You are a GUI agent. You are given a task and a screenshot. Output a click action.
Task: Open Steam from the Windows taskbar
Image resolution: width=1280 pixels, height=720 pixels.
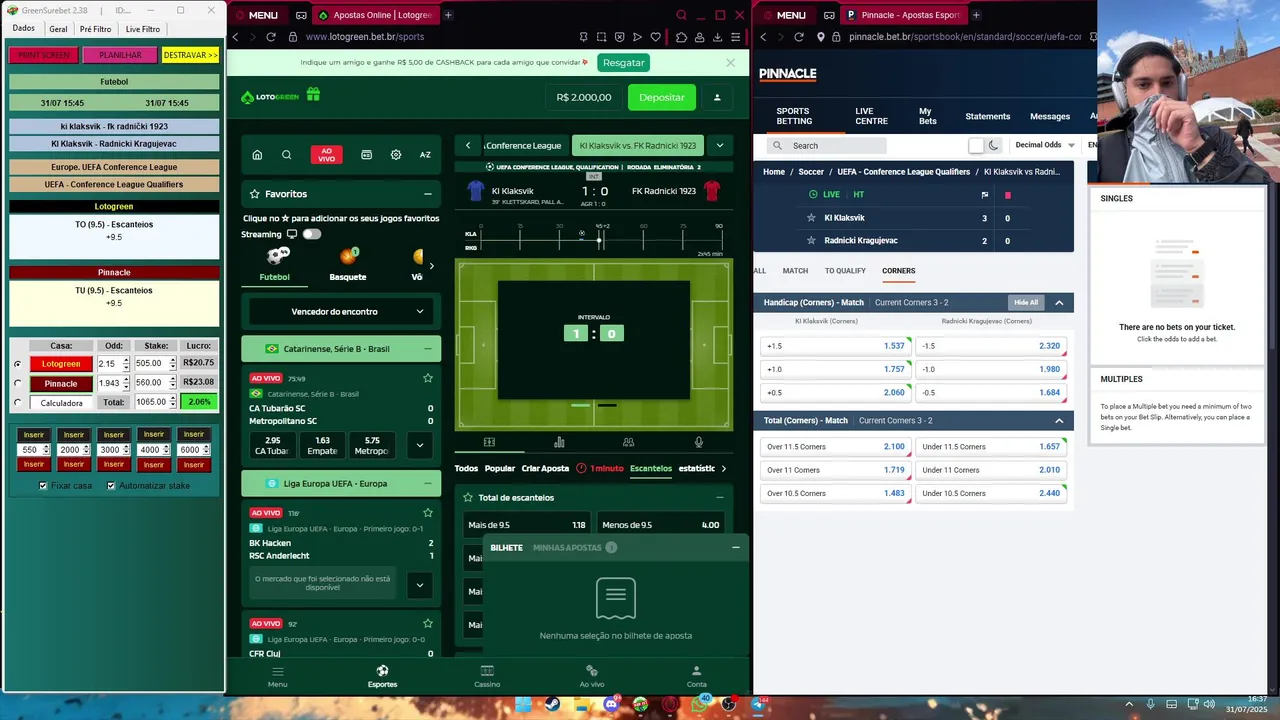pos(552,704)
